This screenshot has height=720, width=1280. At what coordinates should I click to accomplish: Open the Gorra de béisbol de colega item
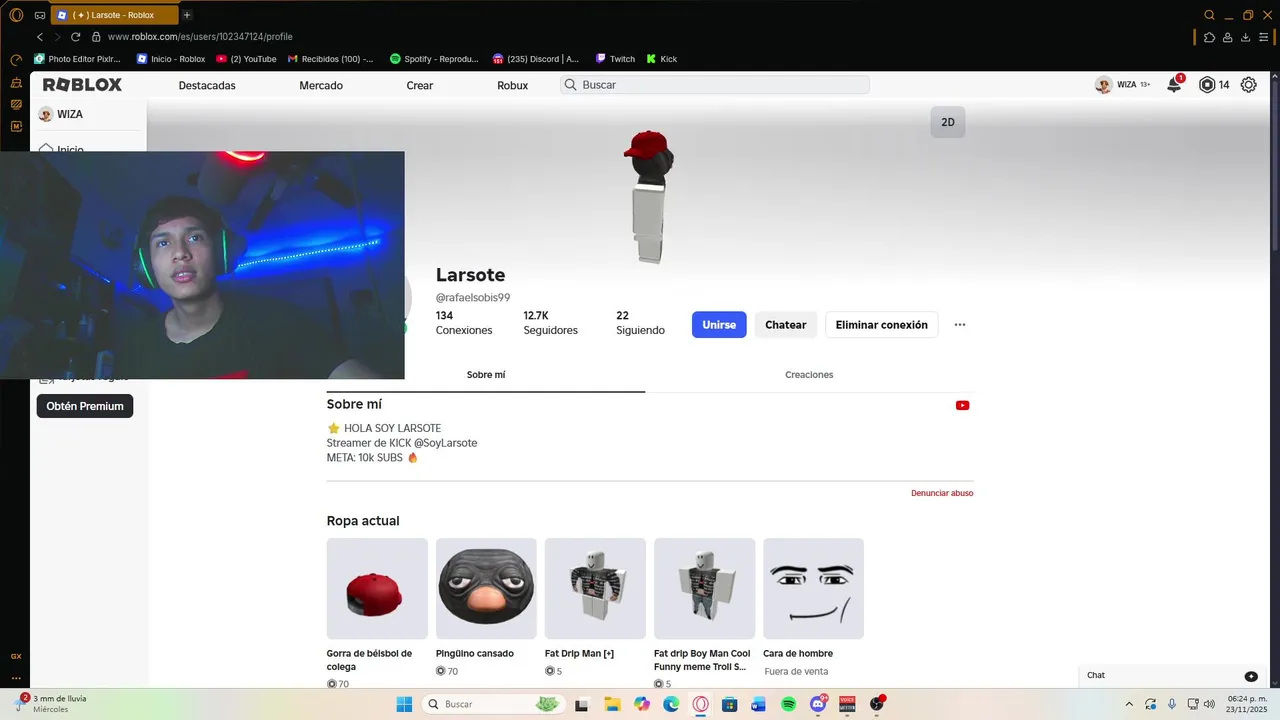pyautogui.click(x=377, y=589)
